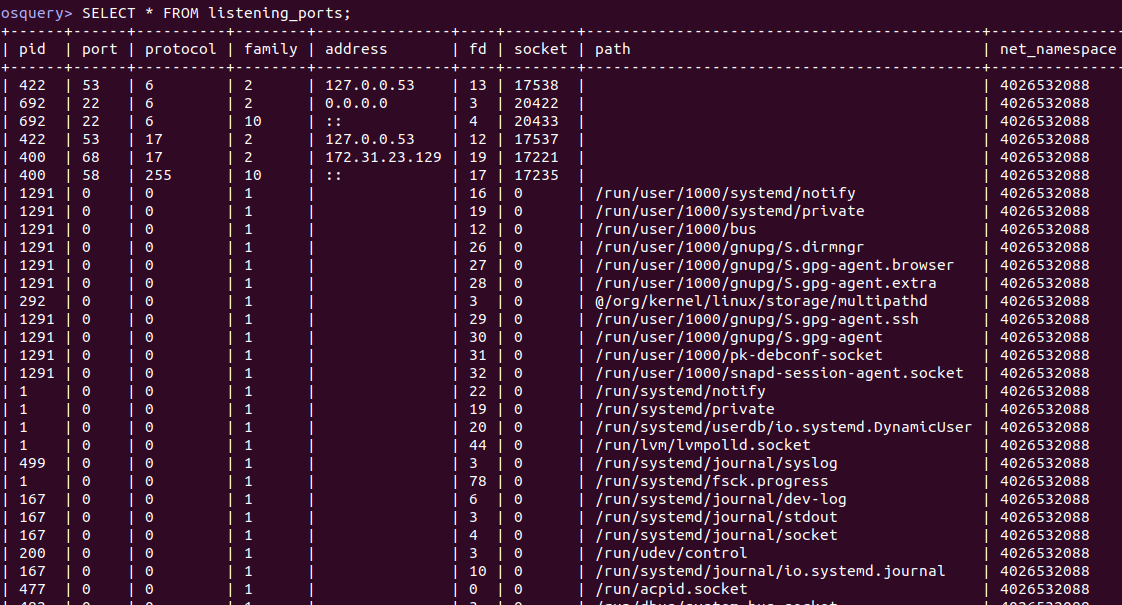Click the multipathd kernel storage path
This screenshot has width=1122, height=605.
pos(761,301)
